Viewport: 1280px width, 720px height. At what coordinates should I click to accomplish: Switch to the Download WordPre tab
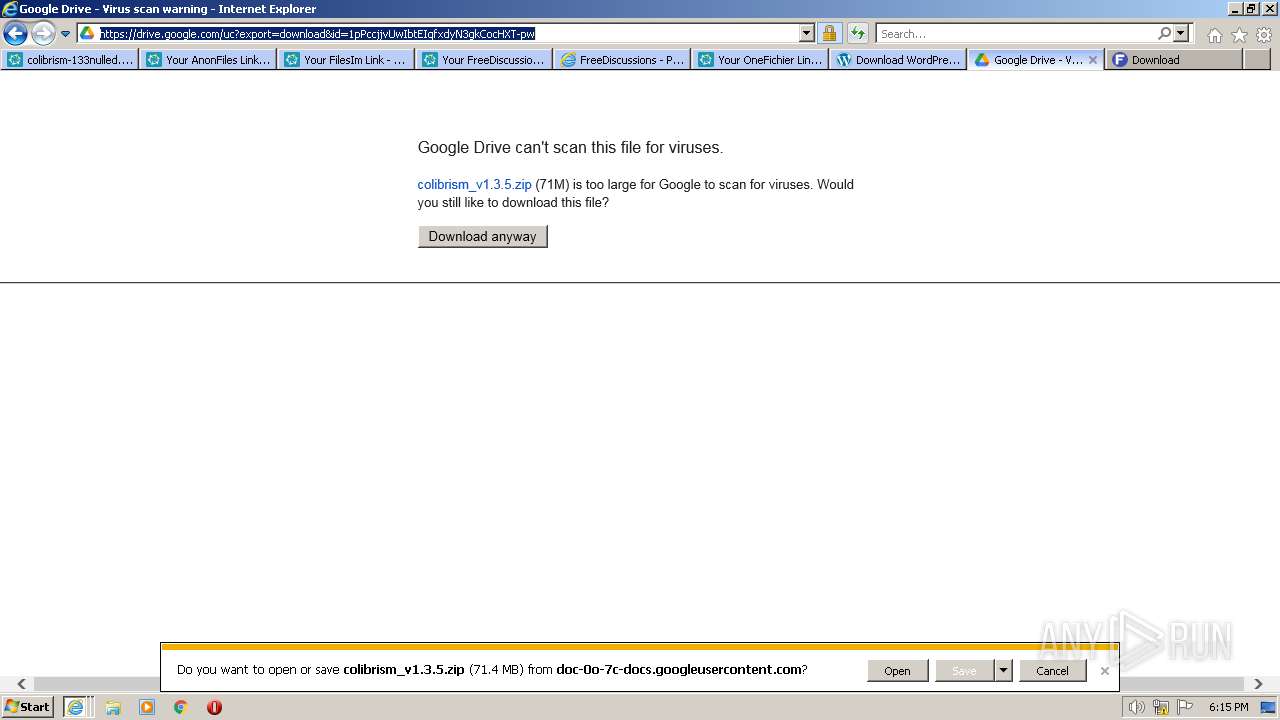tap(898, 60)
